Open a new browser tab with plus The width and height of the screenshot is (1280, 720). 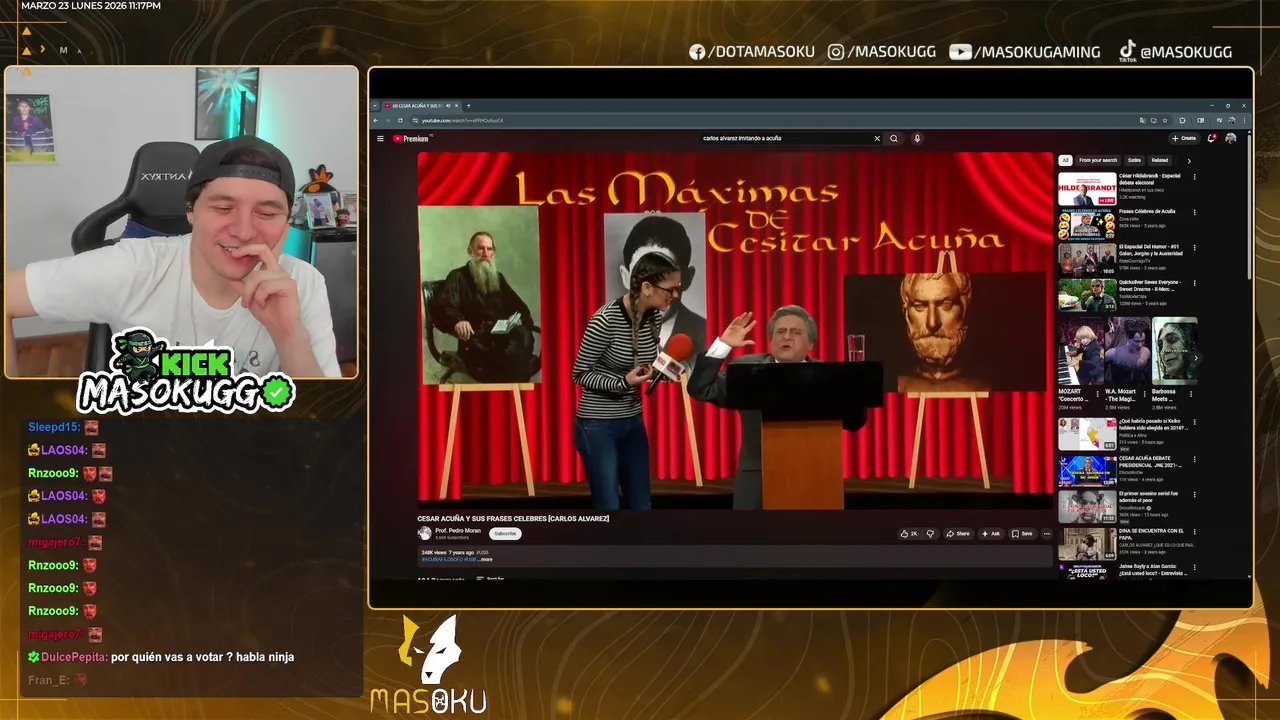[468, 106]
